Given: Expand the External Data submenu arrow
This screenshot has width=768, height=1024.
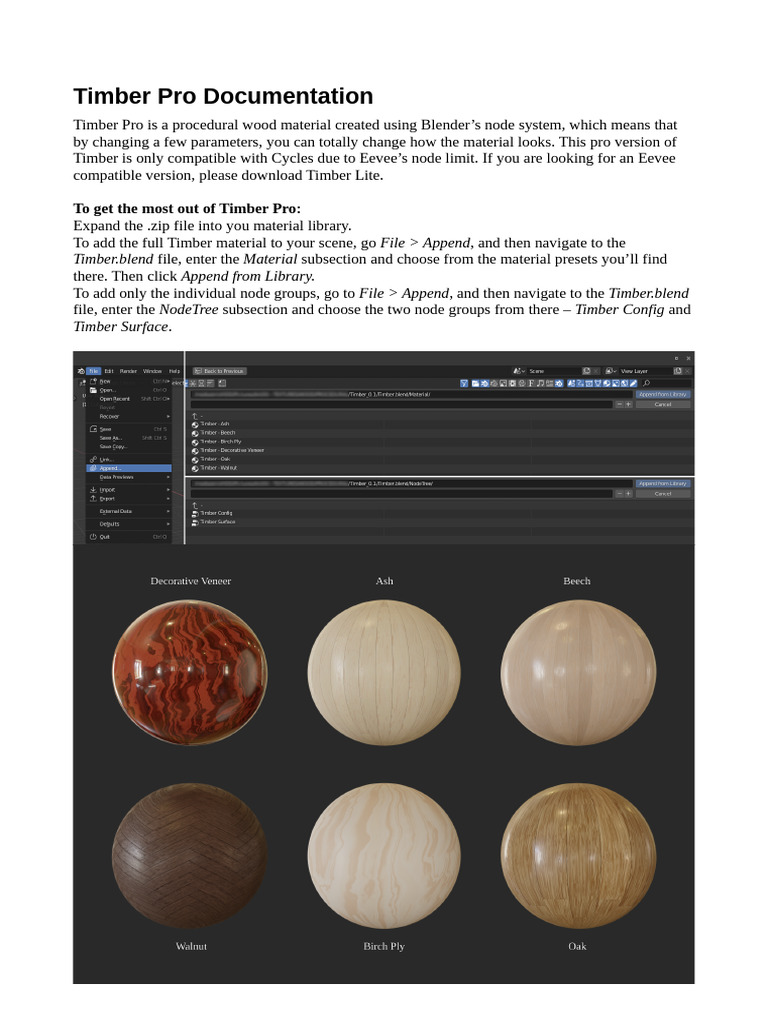Looking at the screenshot, I should coord(168,511).
